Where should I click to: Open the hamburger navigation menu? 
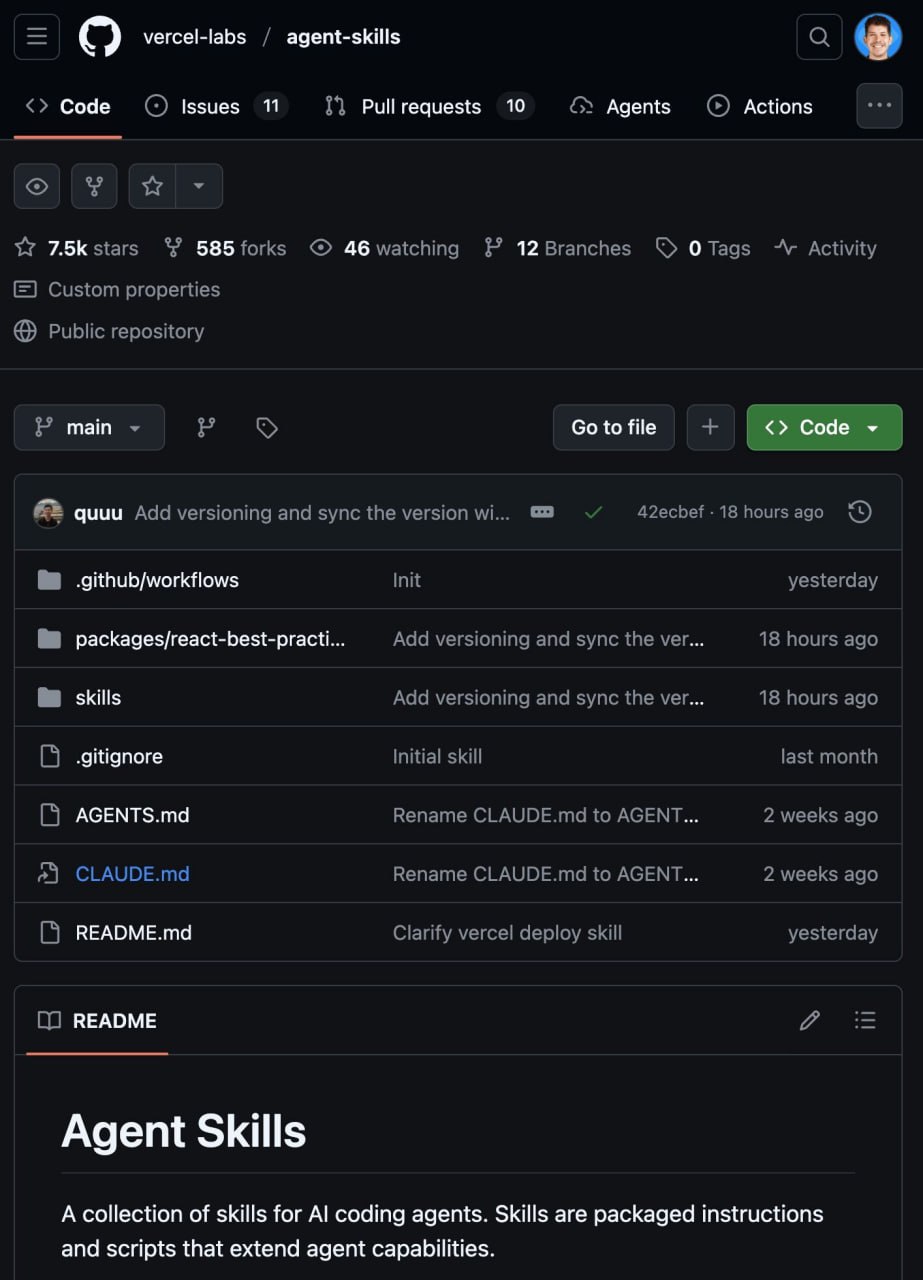point(37,37)
